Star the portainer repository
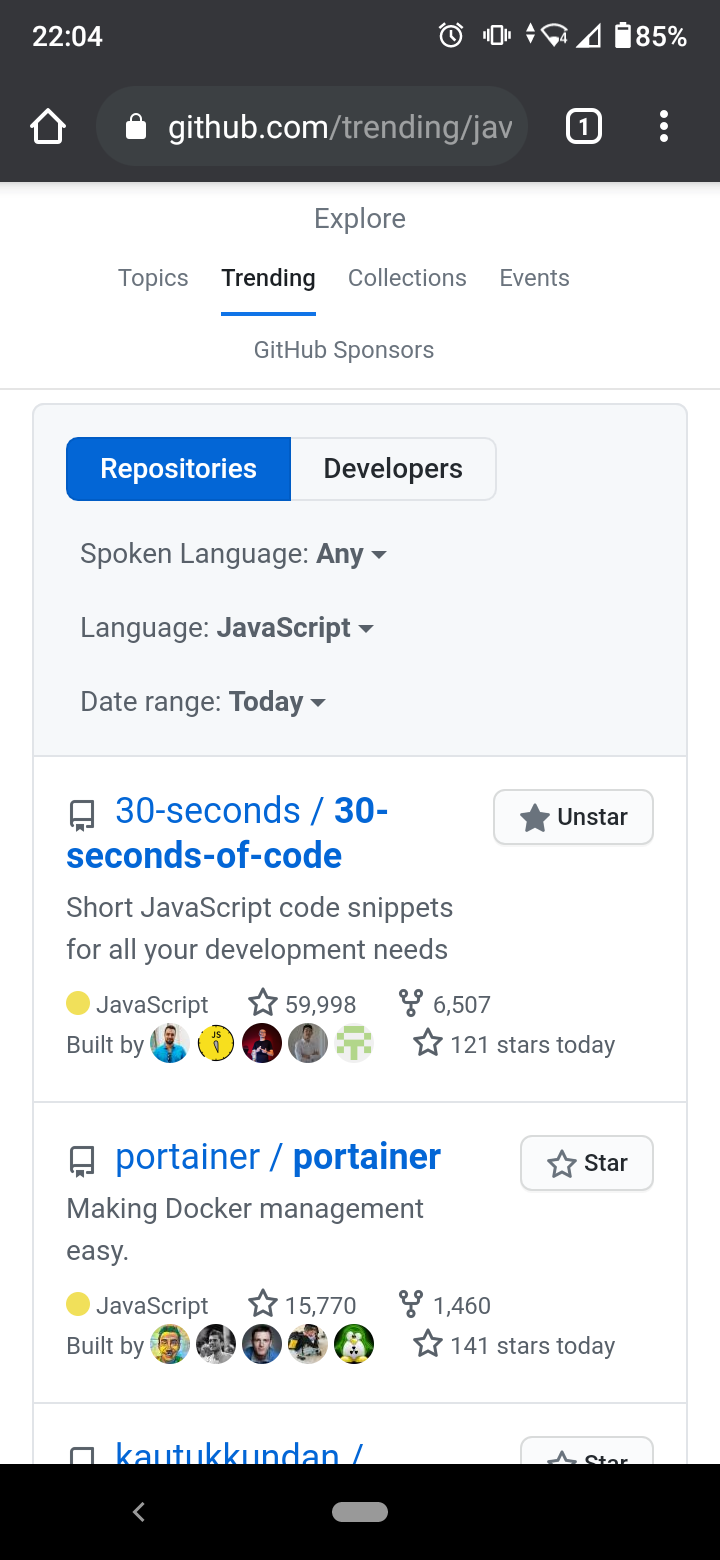Screen dimensions: 720x1560 point(586,1163)
